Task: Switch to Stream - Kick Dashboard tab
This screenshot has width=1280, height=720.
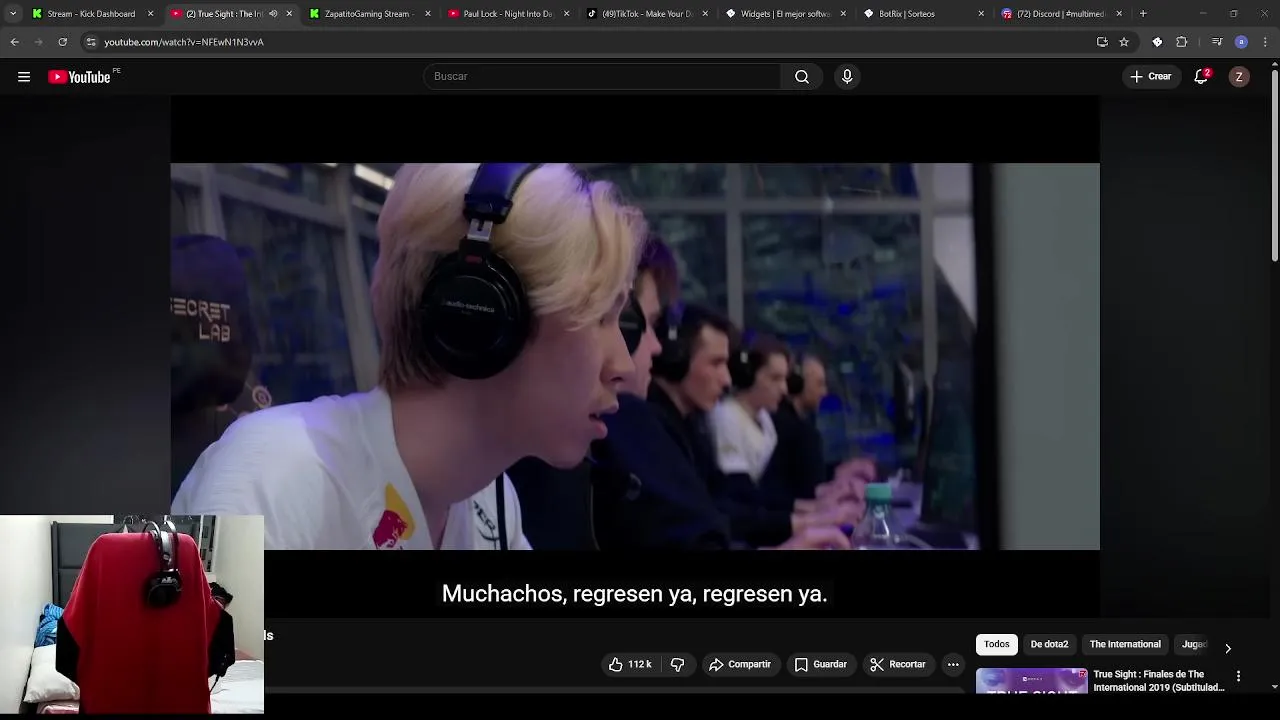Action: click(x=84, y=14)
